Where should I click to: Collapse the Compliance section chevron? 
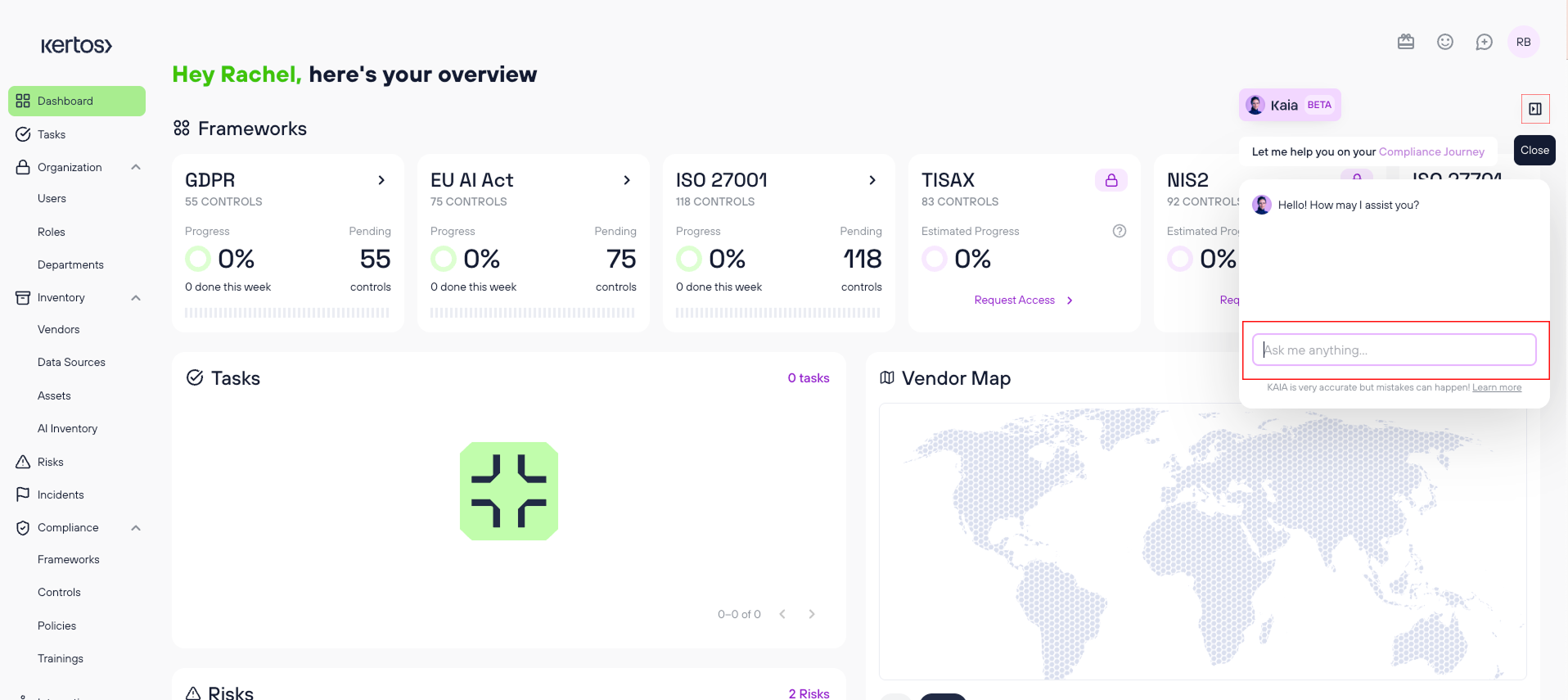[x=136, y=527]
